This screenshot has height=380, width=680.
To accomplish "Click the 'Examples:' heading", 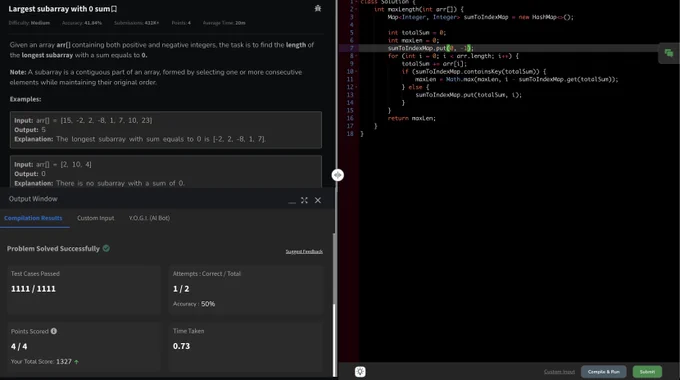I will click(x=26, y=99).
